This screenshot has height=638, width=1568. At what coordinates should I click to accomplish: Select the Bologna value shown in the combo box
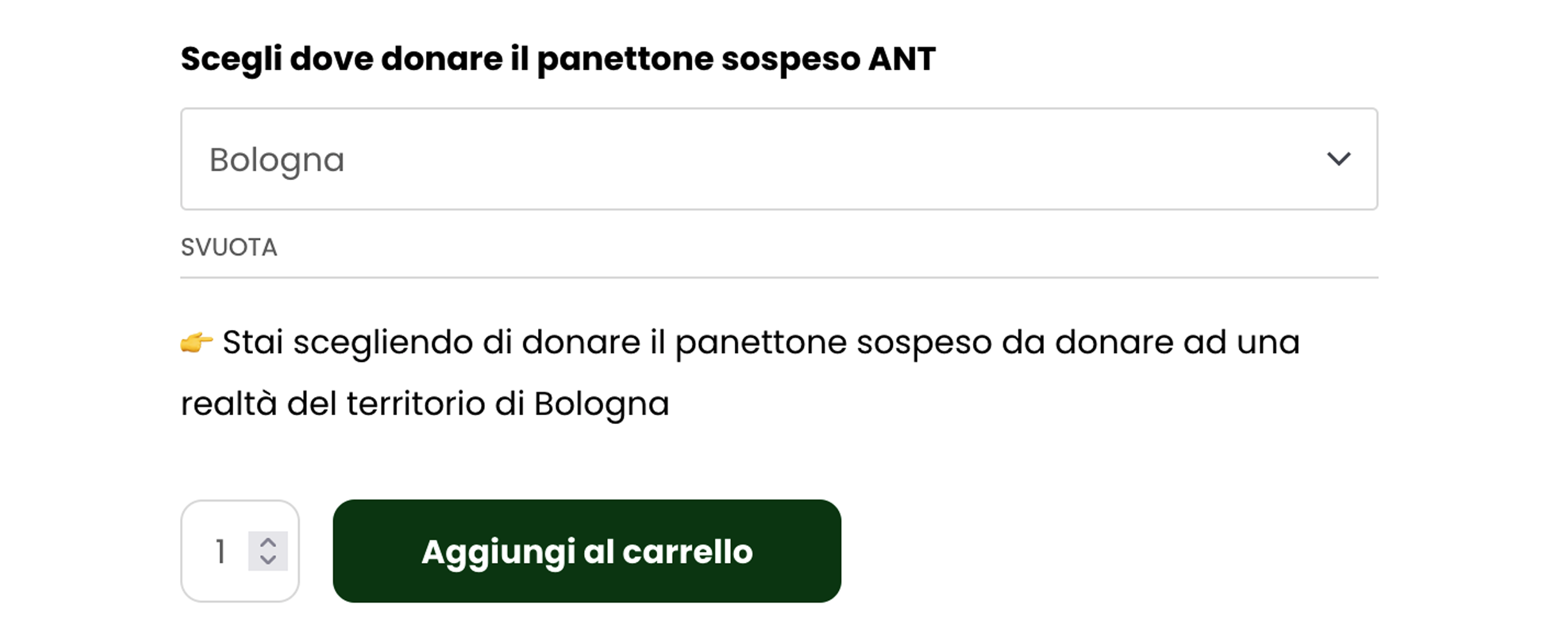[277, 160]
